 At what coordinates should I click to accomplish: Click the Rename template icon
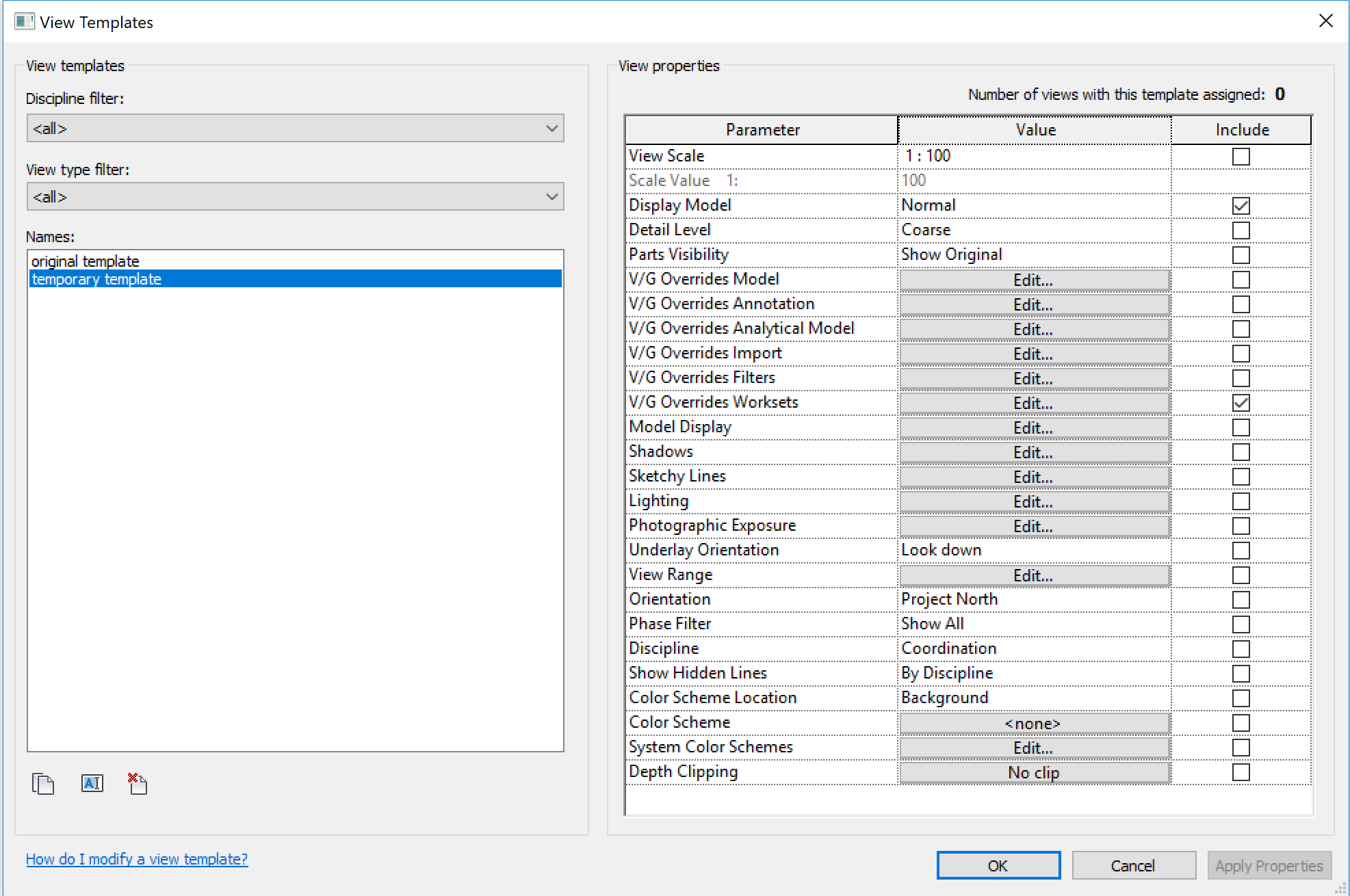(x=92, y=783)
